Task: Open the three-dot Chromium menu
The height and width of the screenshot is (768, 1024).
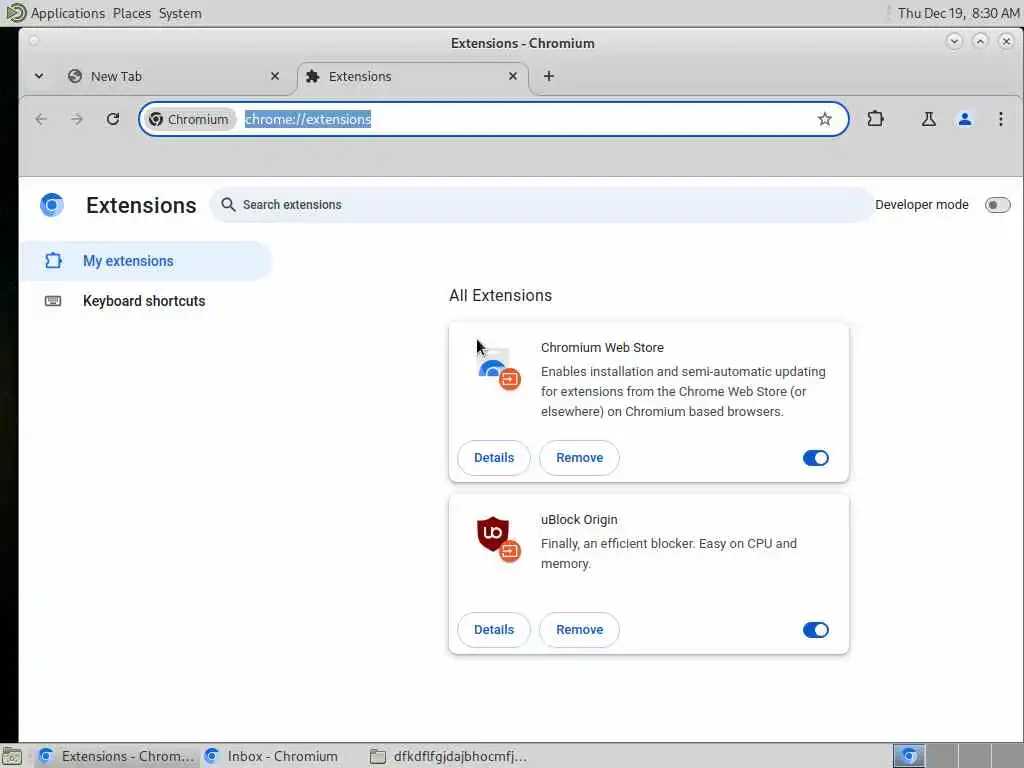Action: [1000, 119]
